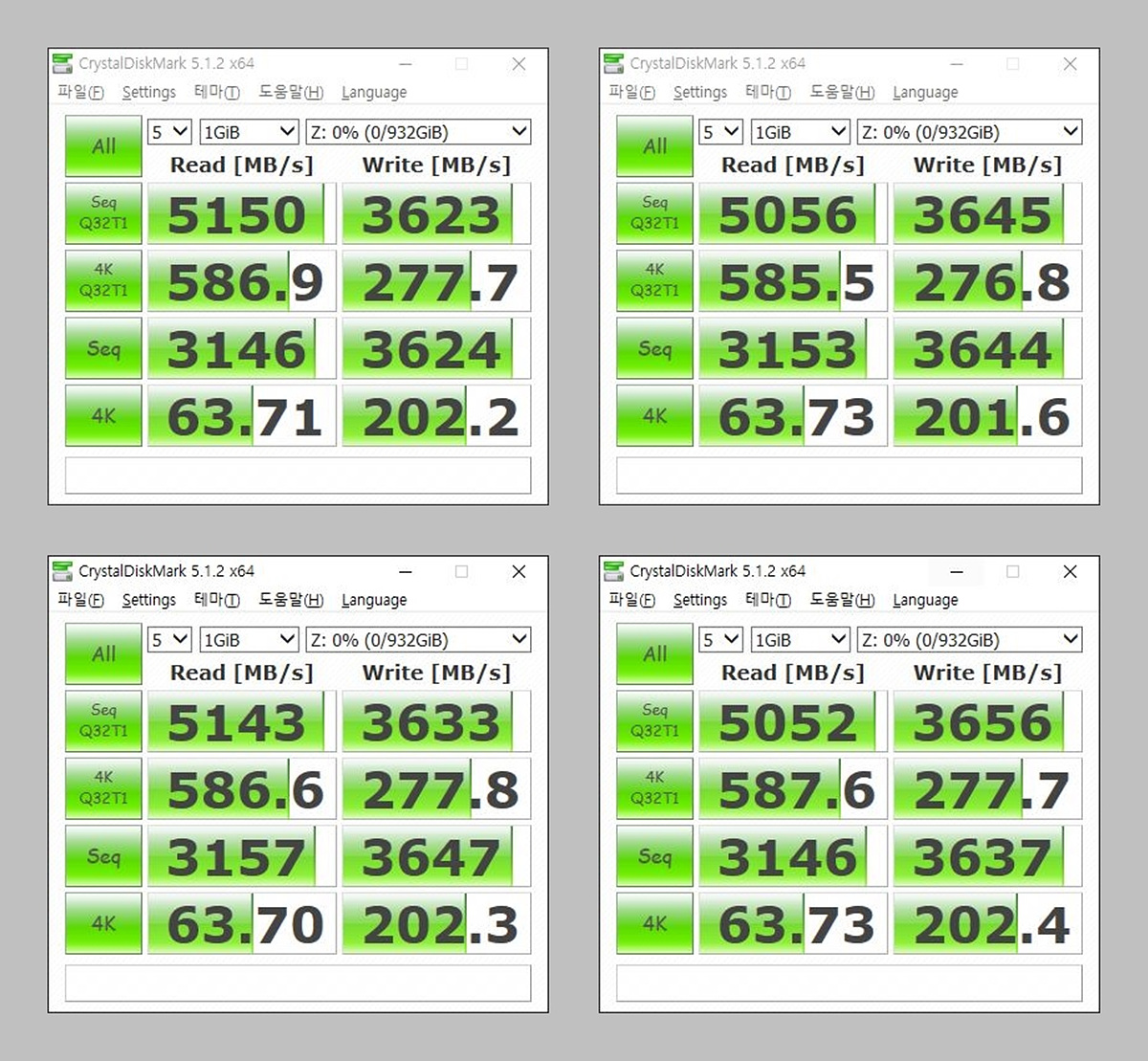1148x1061 pixels.
Task: Open Z: drive dropdown in 5143 window
Action: click(418, 640)
